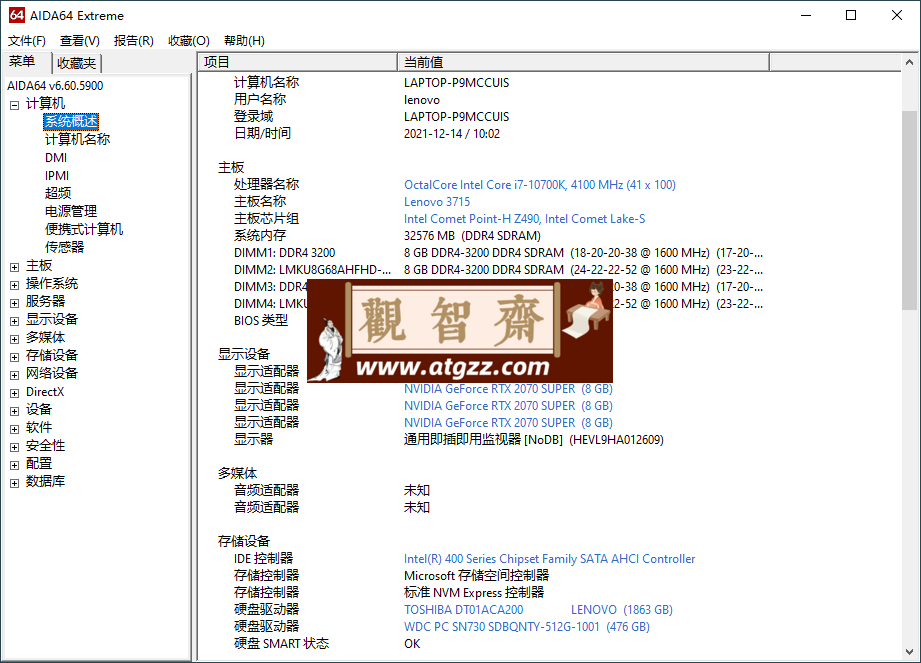Select 超频 in the tree
This screenshot has height=663, width=921.
(58, 193)
